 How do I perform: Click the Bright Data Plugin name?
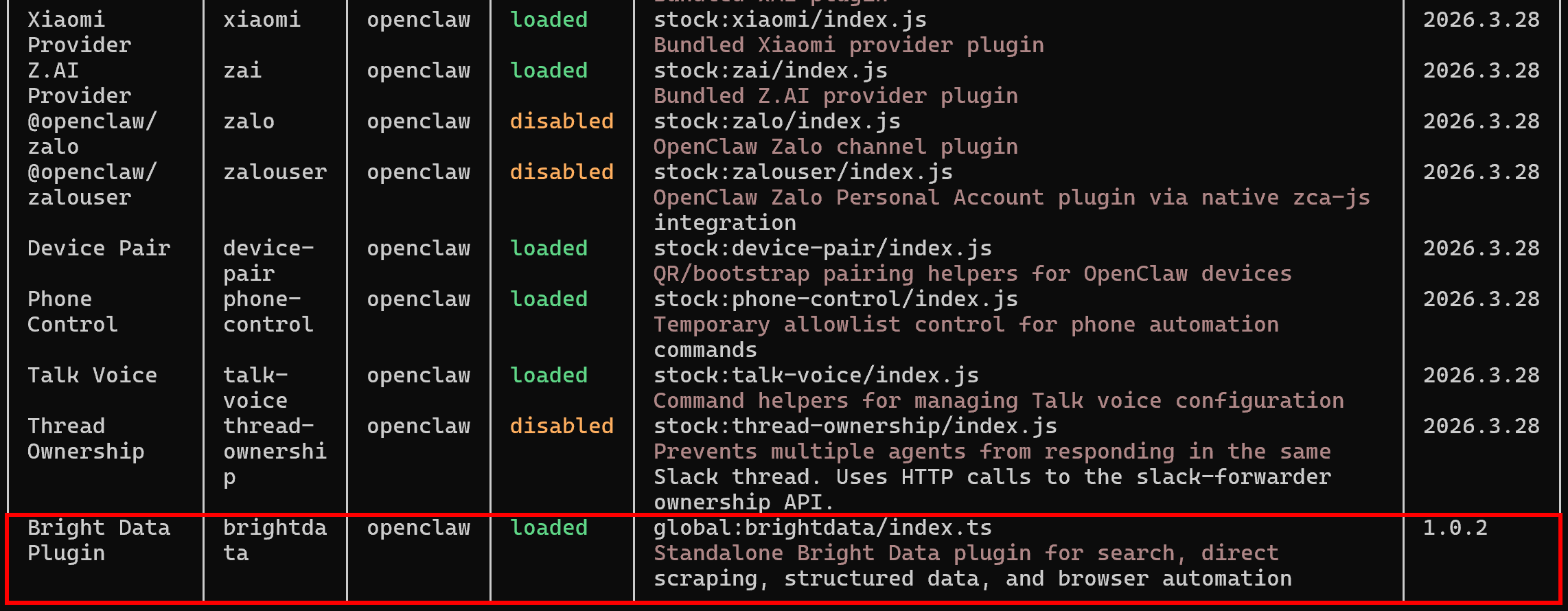click(x=99, y=540)
